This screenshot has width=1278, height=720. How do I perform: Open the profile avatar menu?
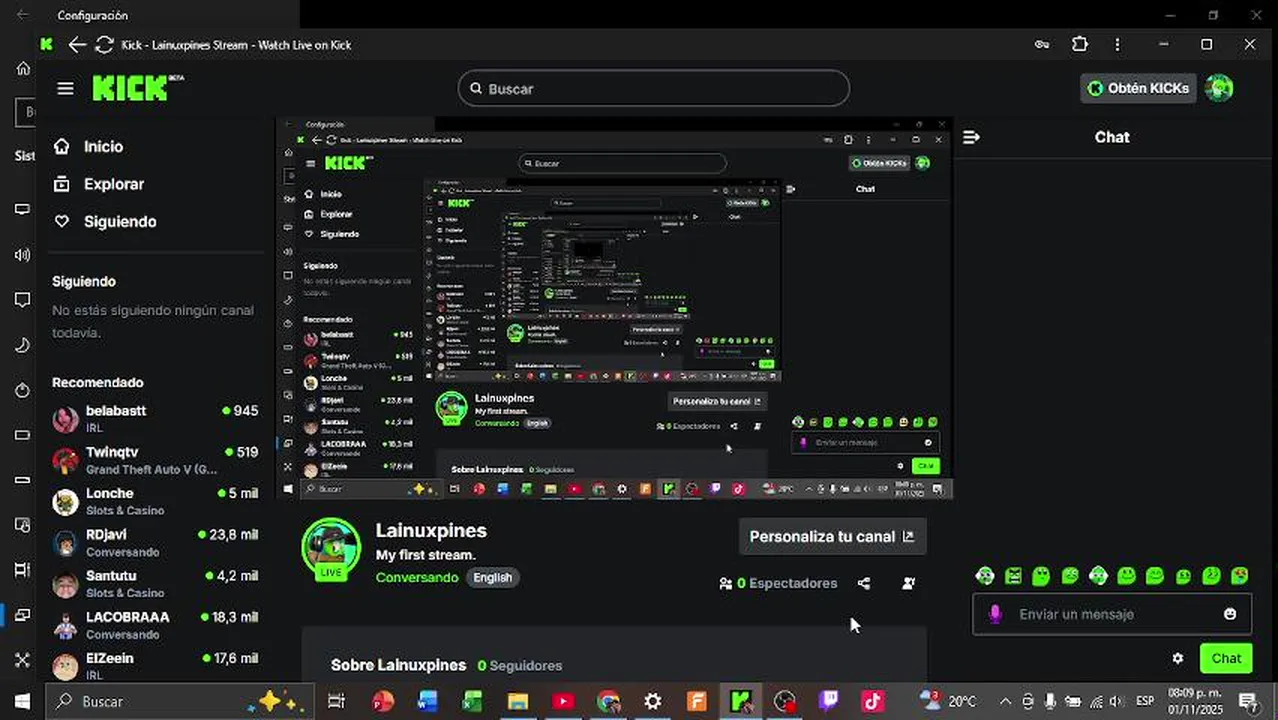1219,88
